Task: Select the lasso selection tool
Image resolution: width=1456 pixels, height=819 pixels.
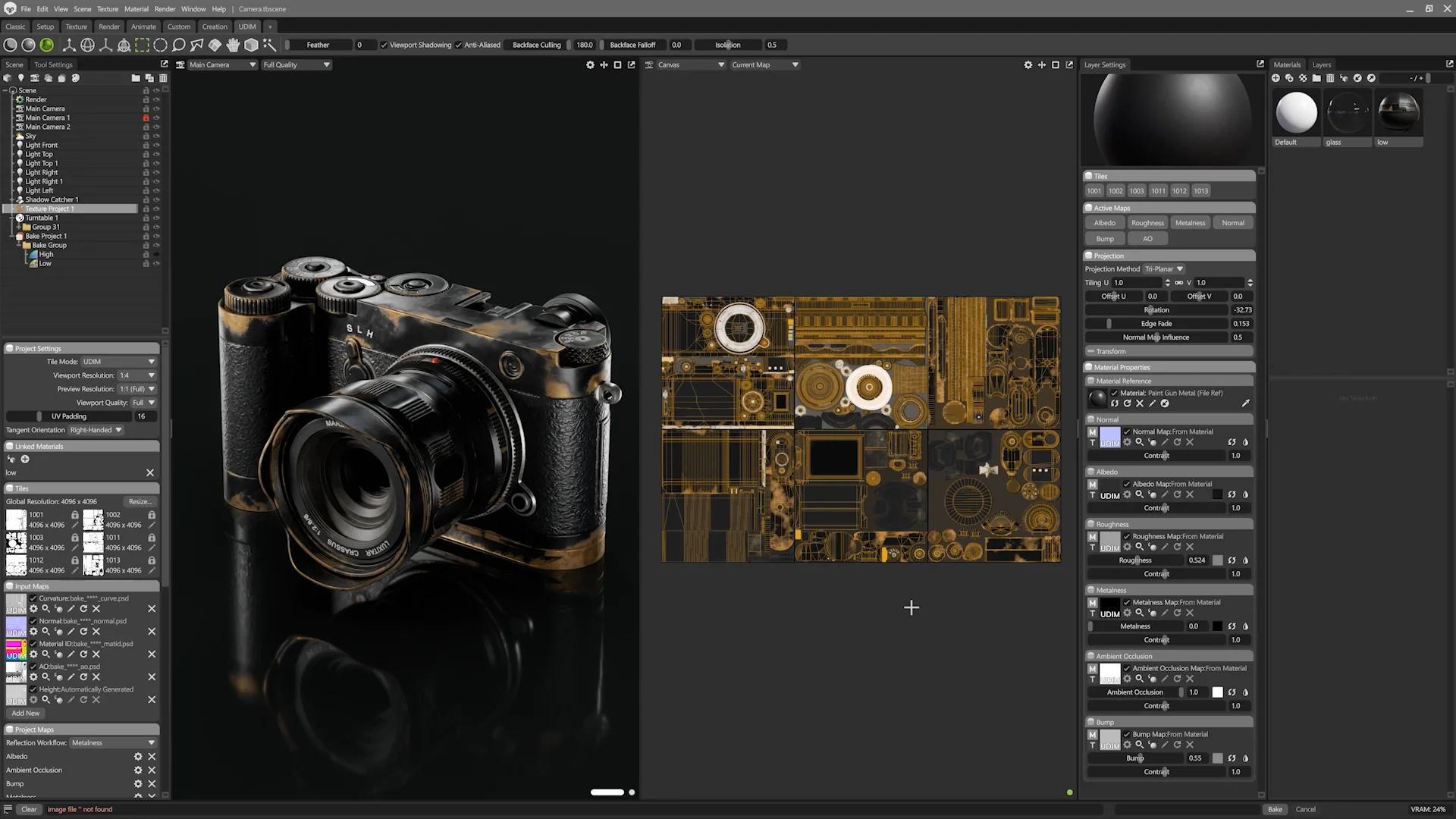Action: pyautogui.click(x=179, y=45)
